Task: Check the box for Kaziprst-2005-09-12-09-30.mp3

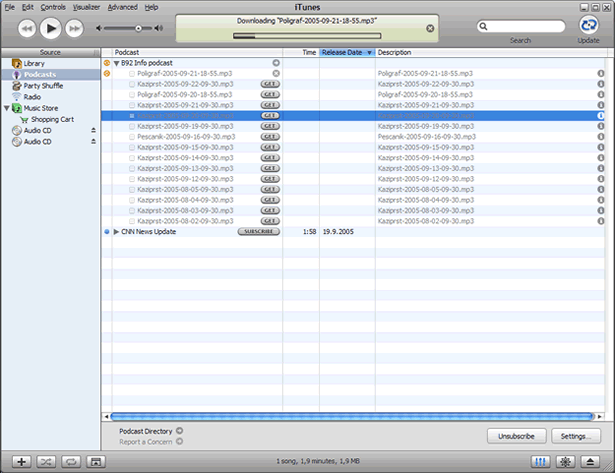Action: 132,179
